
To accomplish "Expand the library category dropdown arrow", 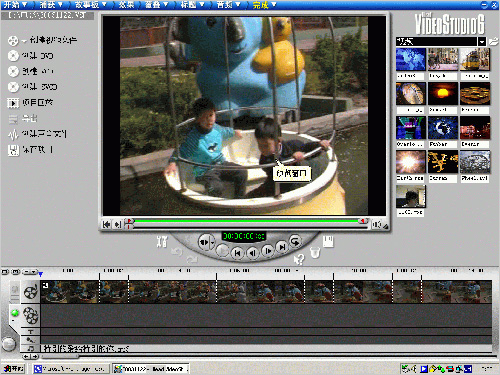I will coord(482,41).
